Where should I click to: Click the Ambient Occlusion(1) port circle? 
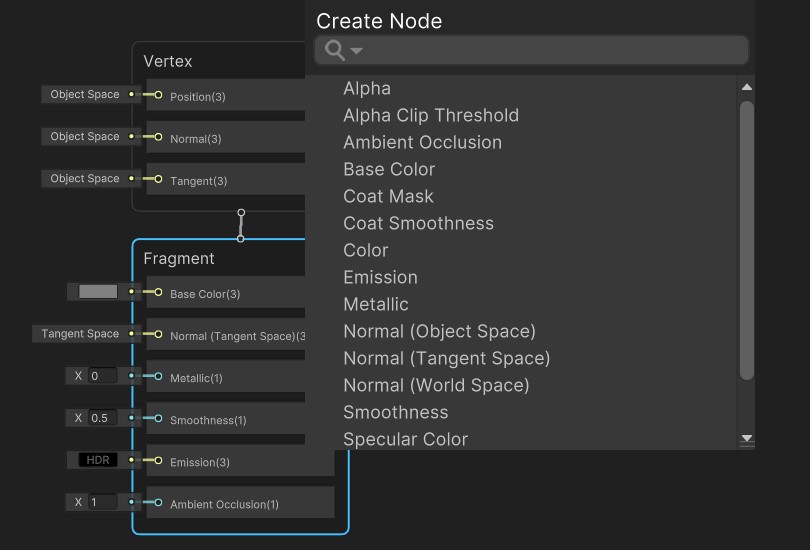coord(158,502)
